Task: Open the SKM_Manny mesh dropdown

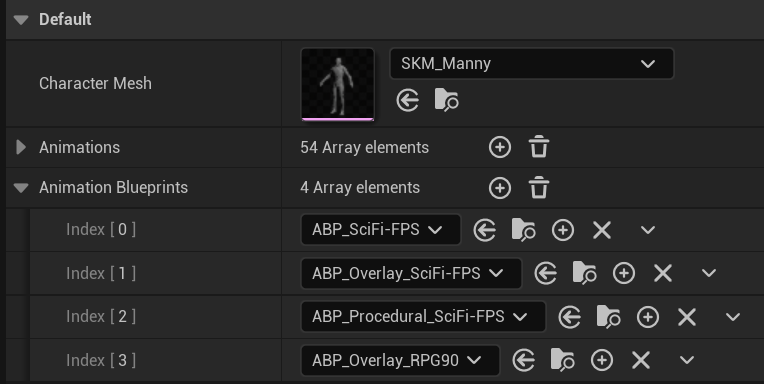Action: tap(532, 63)
